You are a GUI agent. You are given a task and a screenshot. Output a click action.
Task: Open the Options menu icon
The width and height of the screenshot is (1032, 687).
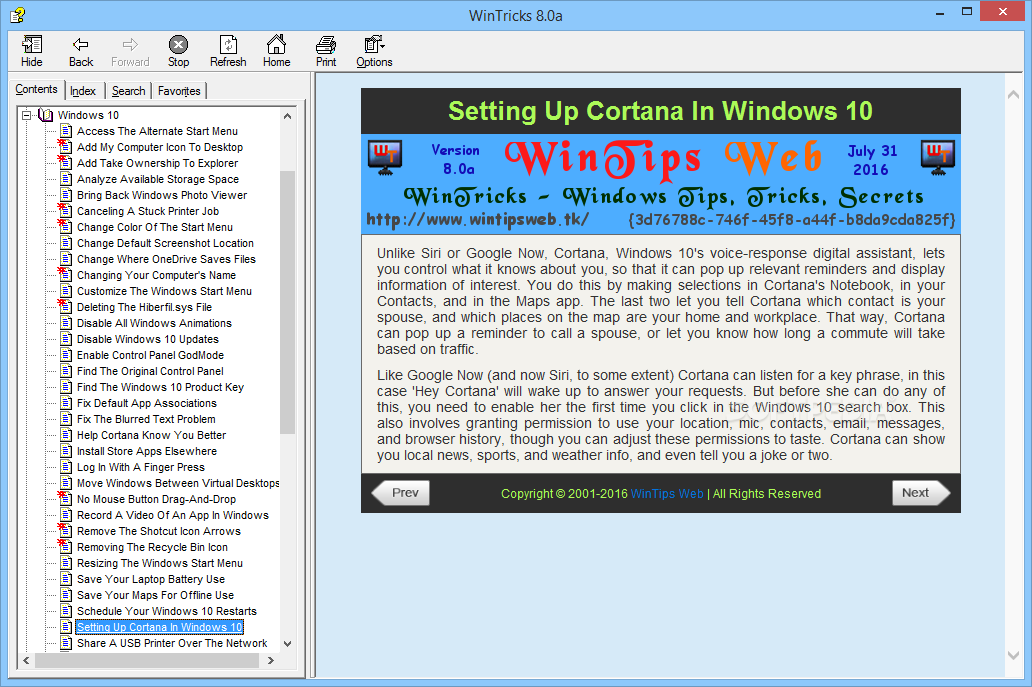tap(374, 45)
